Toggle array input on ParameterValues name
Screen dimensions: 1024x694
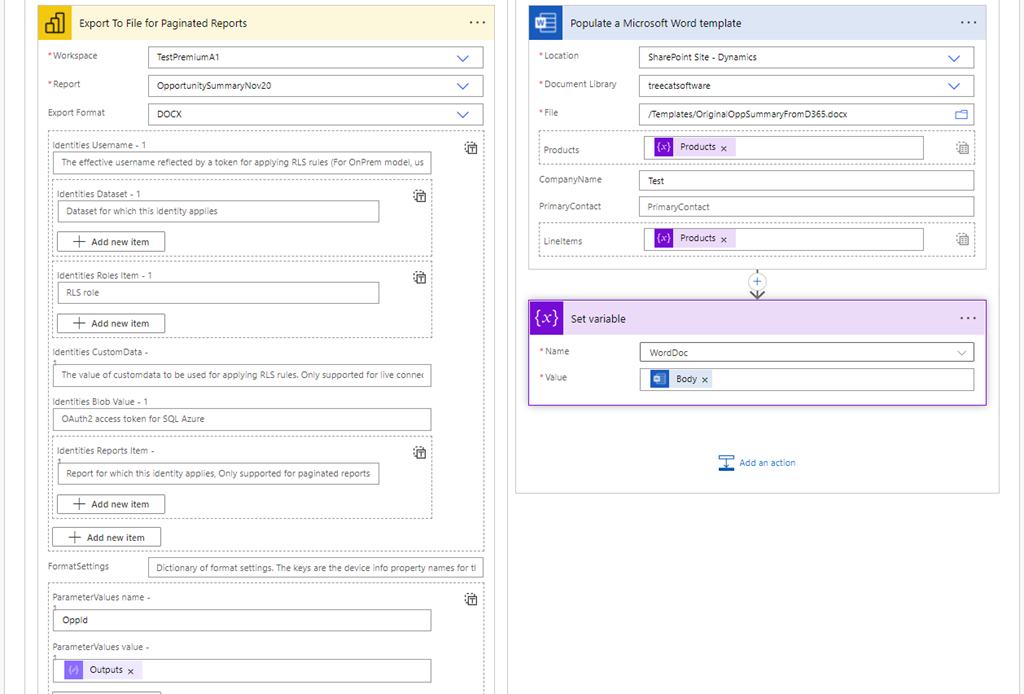coord(470,599)
